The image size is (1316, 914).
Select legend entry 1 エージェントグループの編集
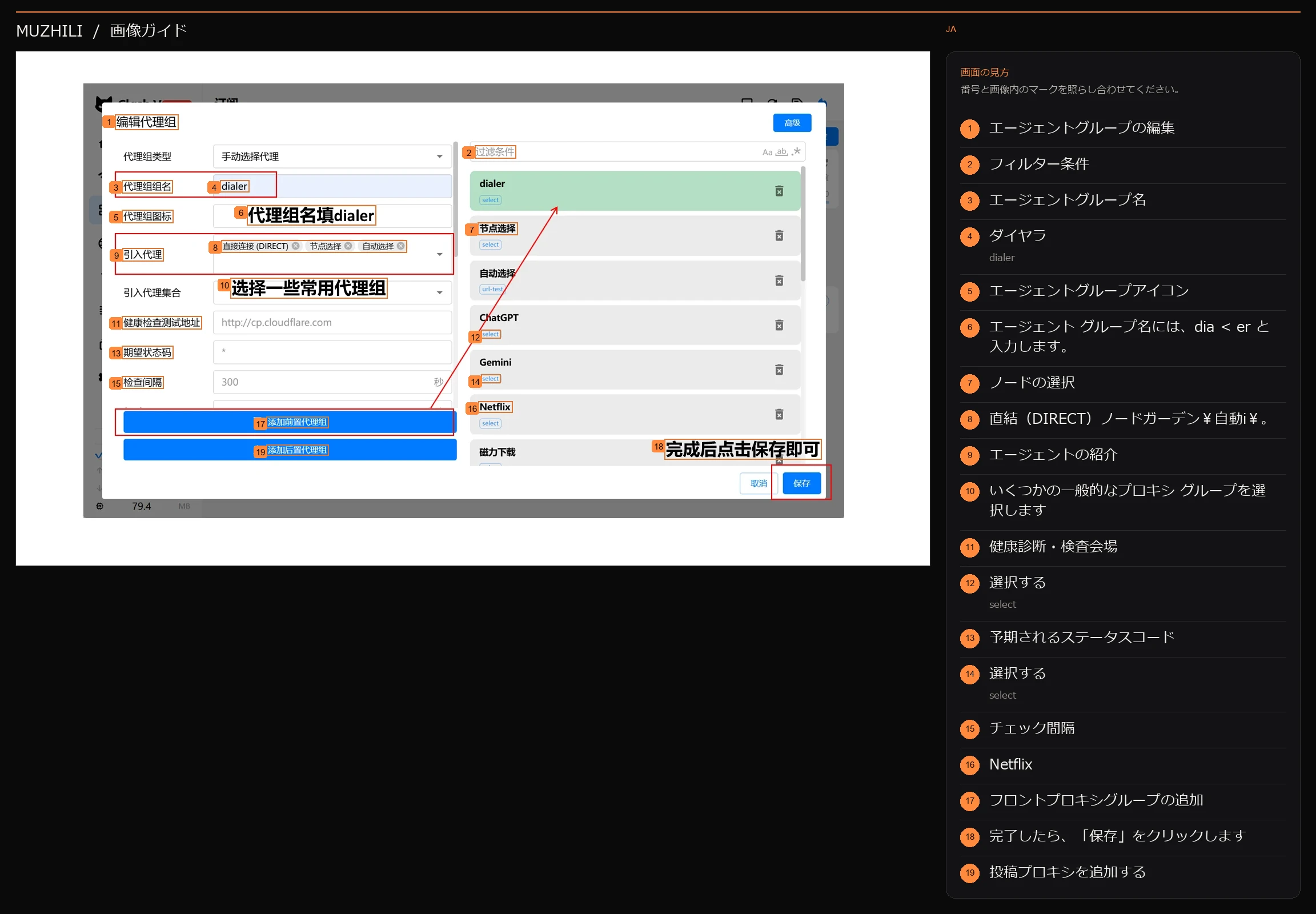click(1122, 129)
